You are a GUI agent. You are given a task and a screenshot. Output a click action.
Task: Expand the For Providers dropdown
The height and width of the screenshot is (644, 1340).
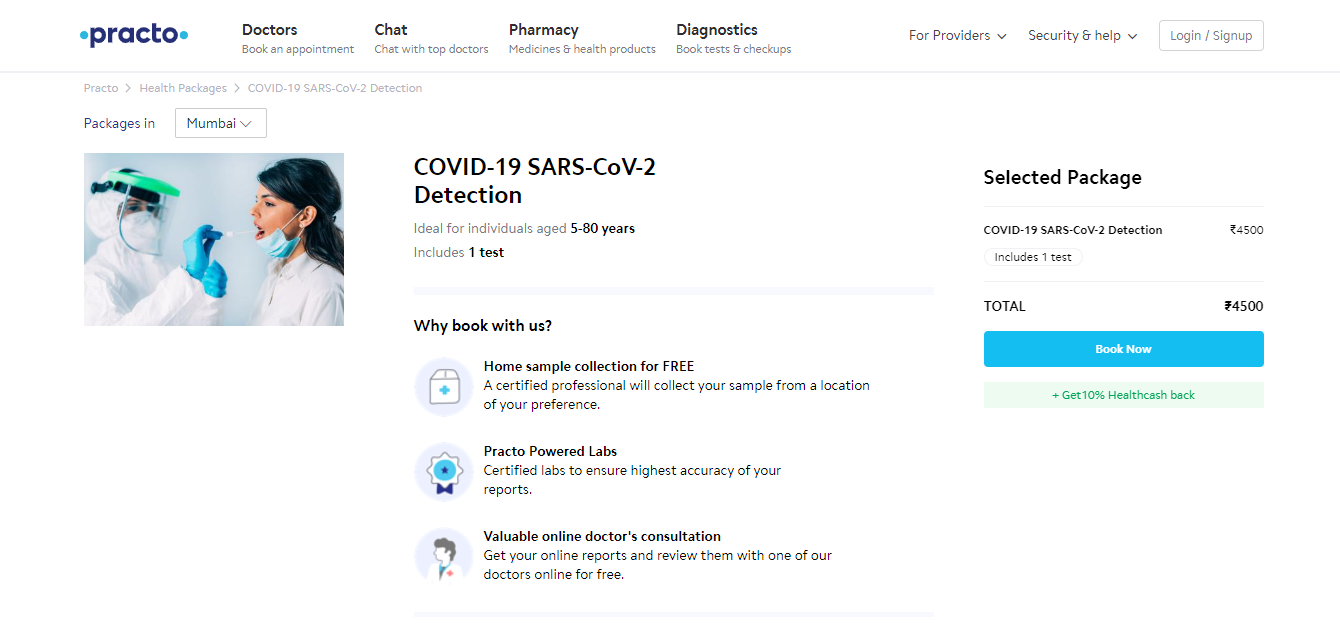(957, 36)
